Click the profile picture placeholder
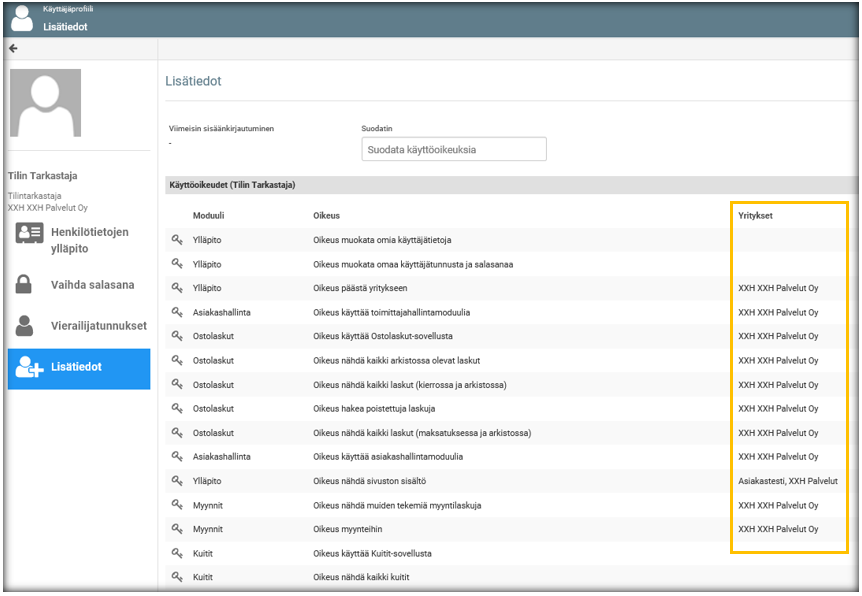The height and width of the screenshot is (596, 862). pyautogui.click(x=45, y=103)
